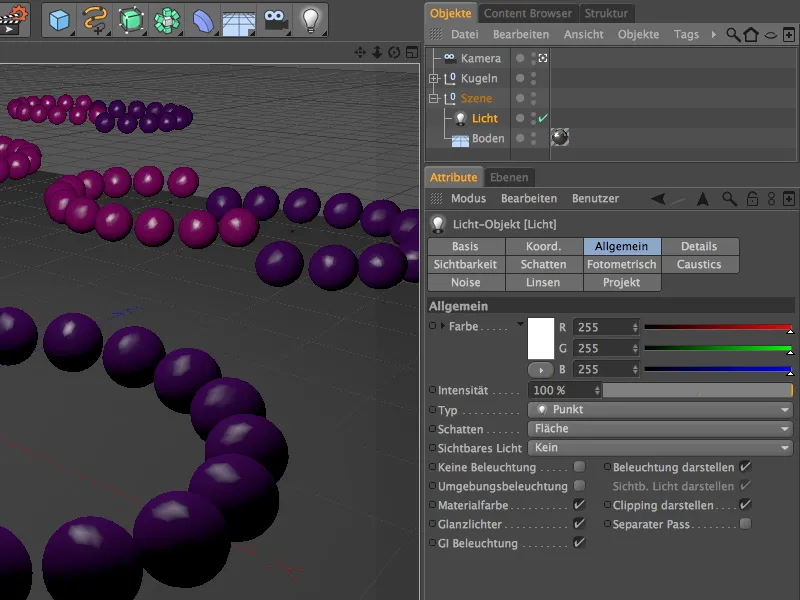Click the Objekte manager search magnifier
800x600 pixels.
tap(733, 35)
